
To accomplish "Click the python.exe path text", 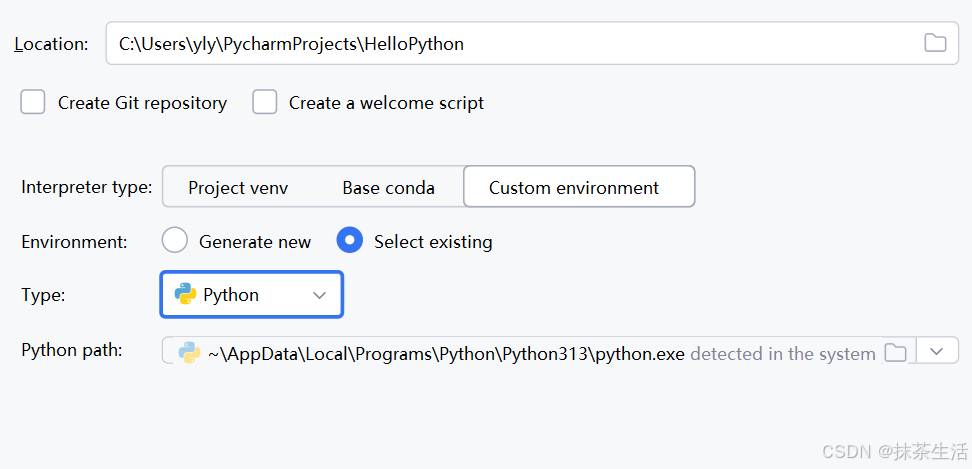I will click(x=446, y=353).
